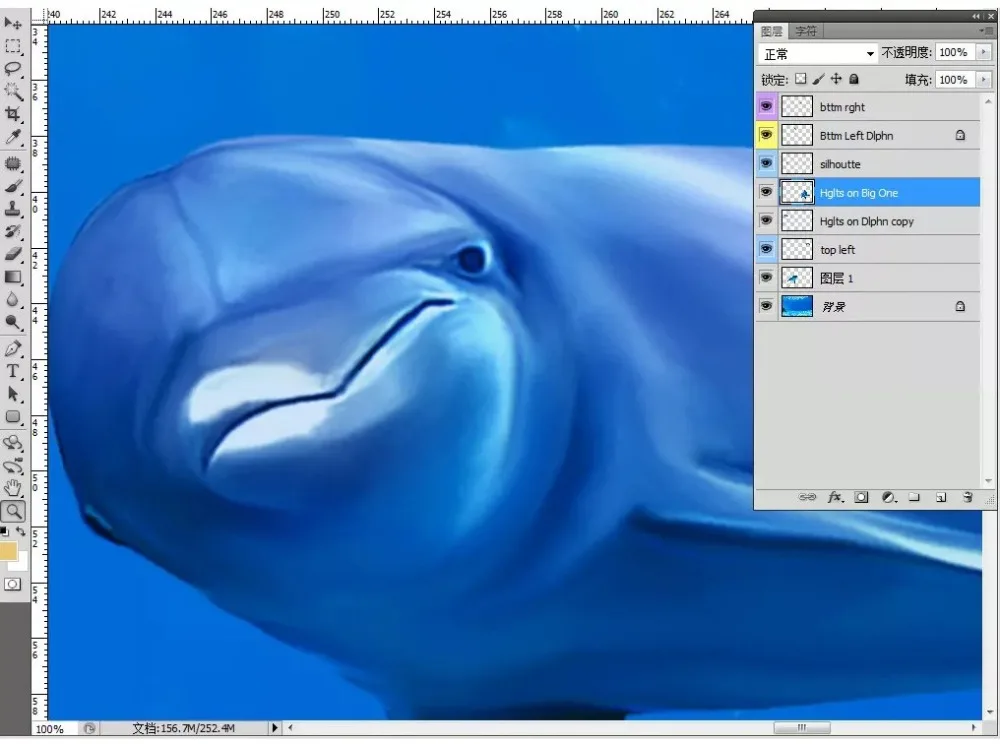Screen dimensions: 1000x744
Task: Hide the bttm rght layer
Action: point(767,106)
